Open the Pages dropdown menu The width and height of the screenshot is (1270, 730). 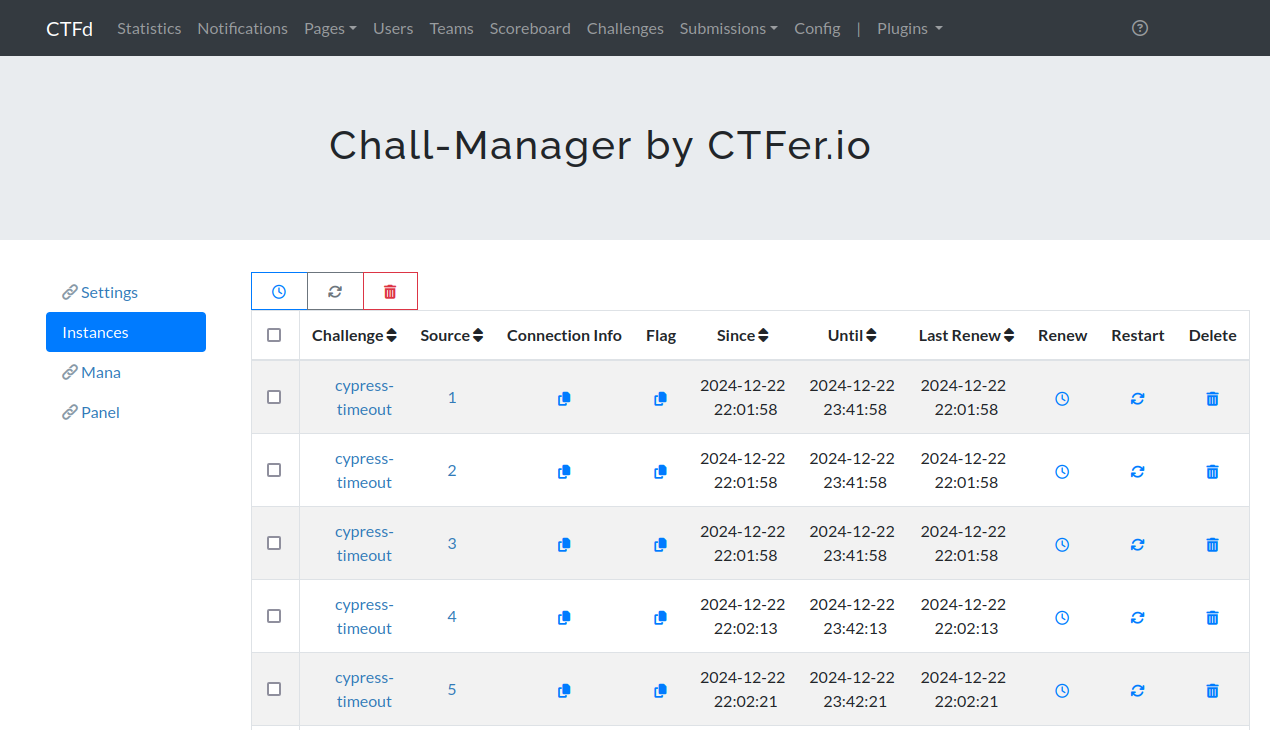point(330,28)
